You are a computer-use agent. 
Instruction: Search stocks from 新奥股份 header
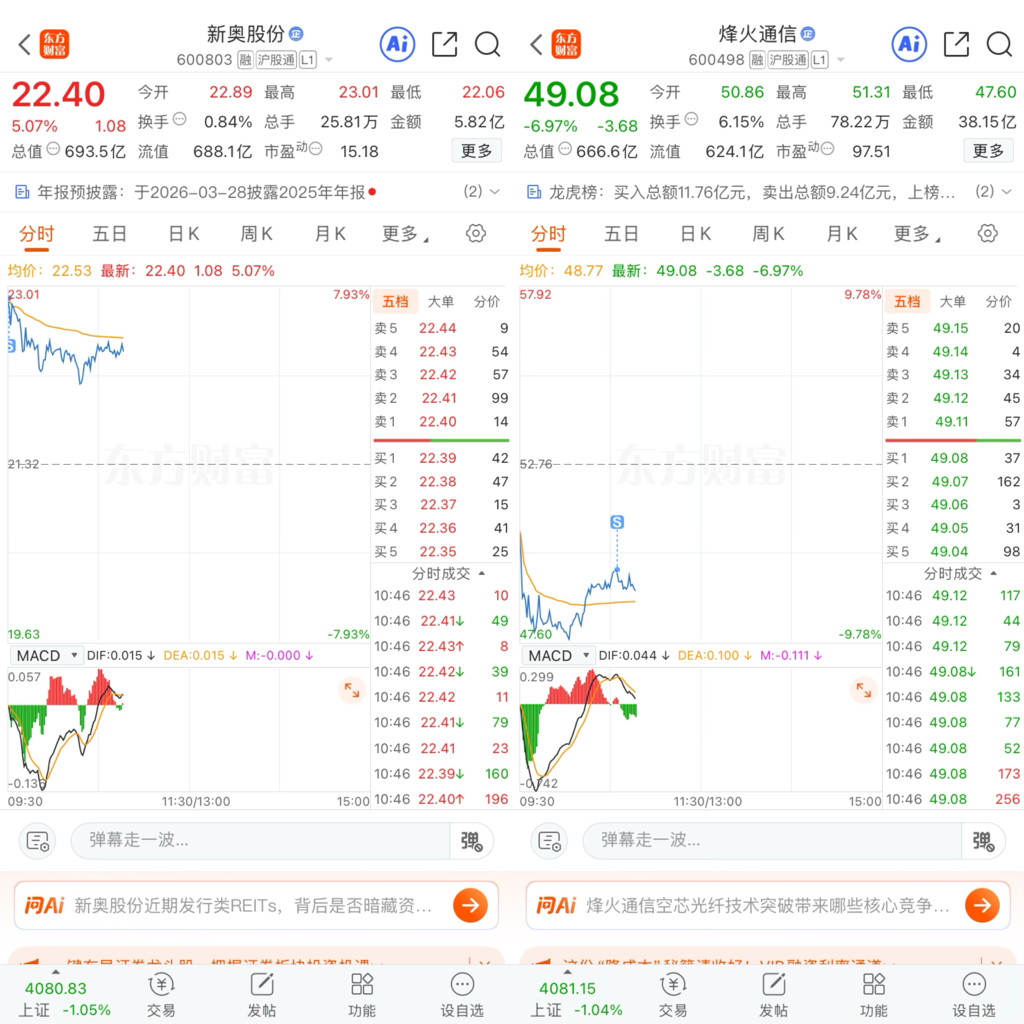(x=487, y=44)
